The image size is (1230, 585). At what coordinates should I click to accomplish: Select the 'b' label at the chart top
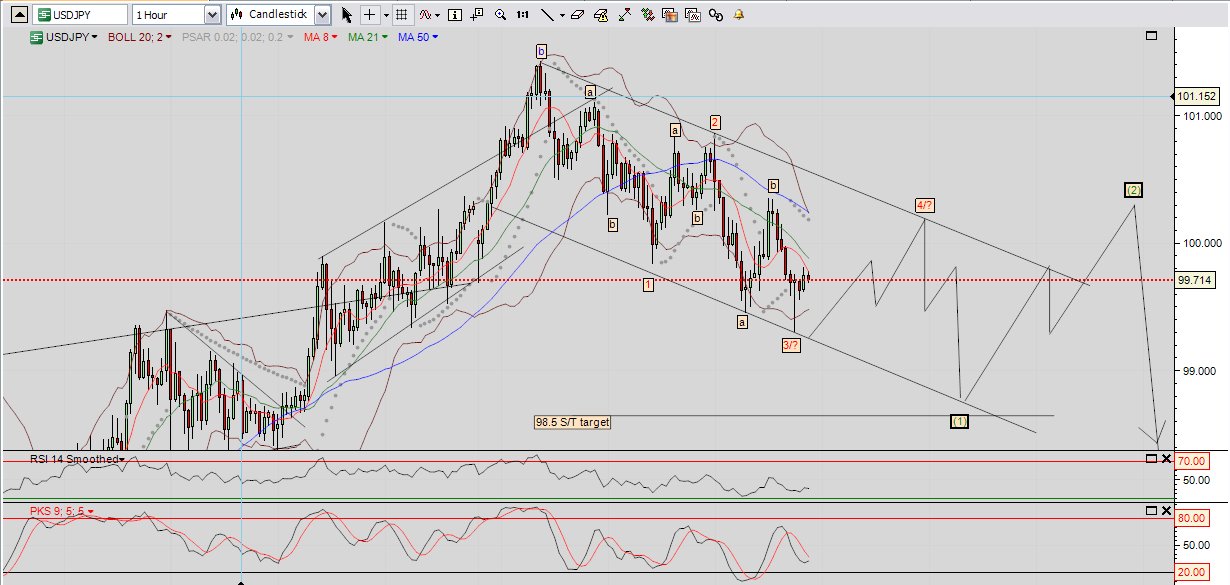[541, 51]
